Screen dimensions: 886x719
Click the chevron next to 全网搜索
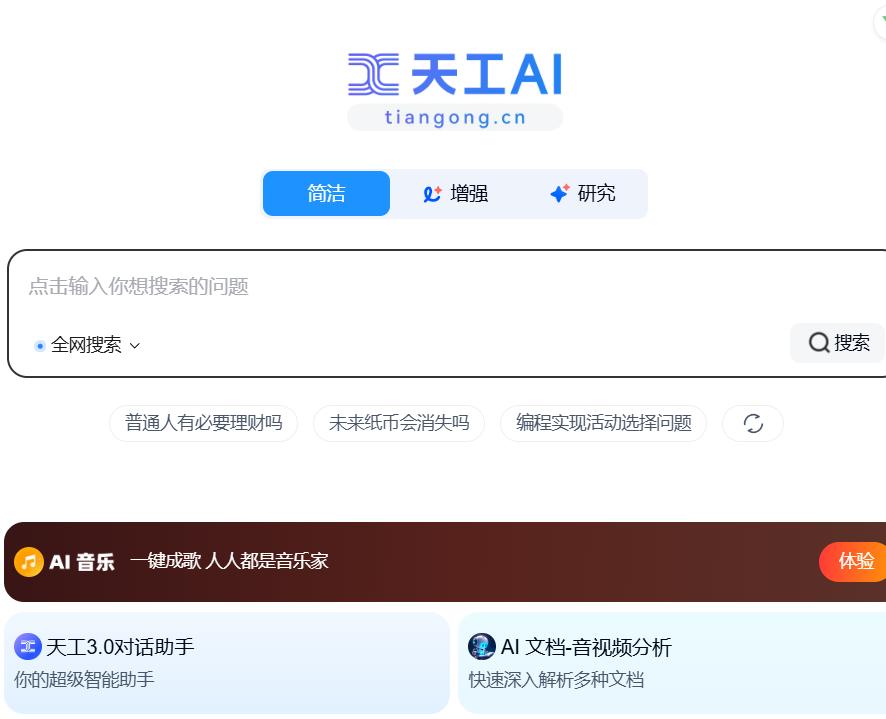tap(135, 346)
